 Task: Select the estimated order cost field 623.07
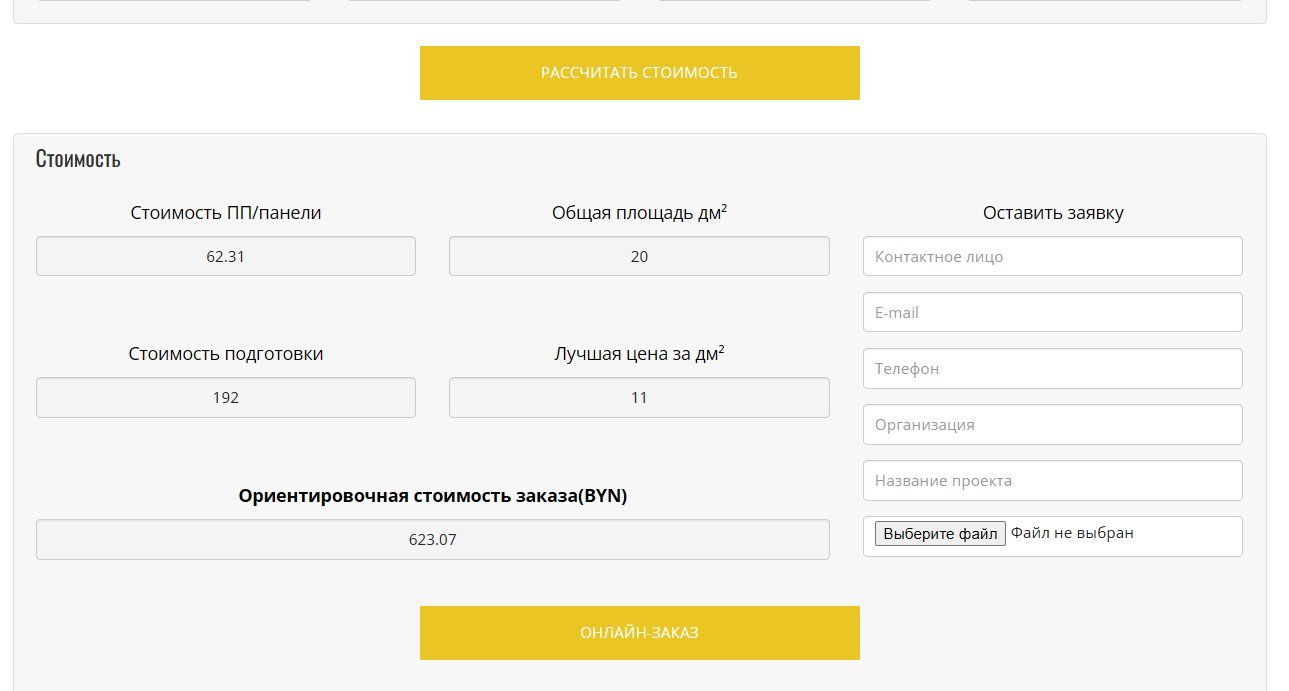(x=432, y=540)
